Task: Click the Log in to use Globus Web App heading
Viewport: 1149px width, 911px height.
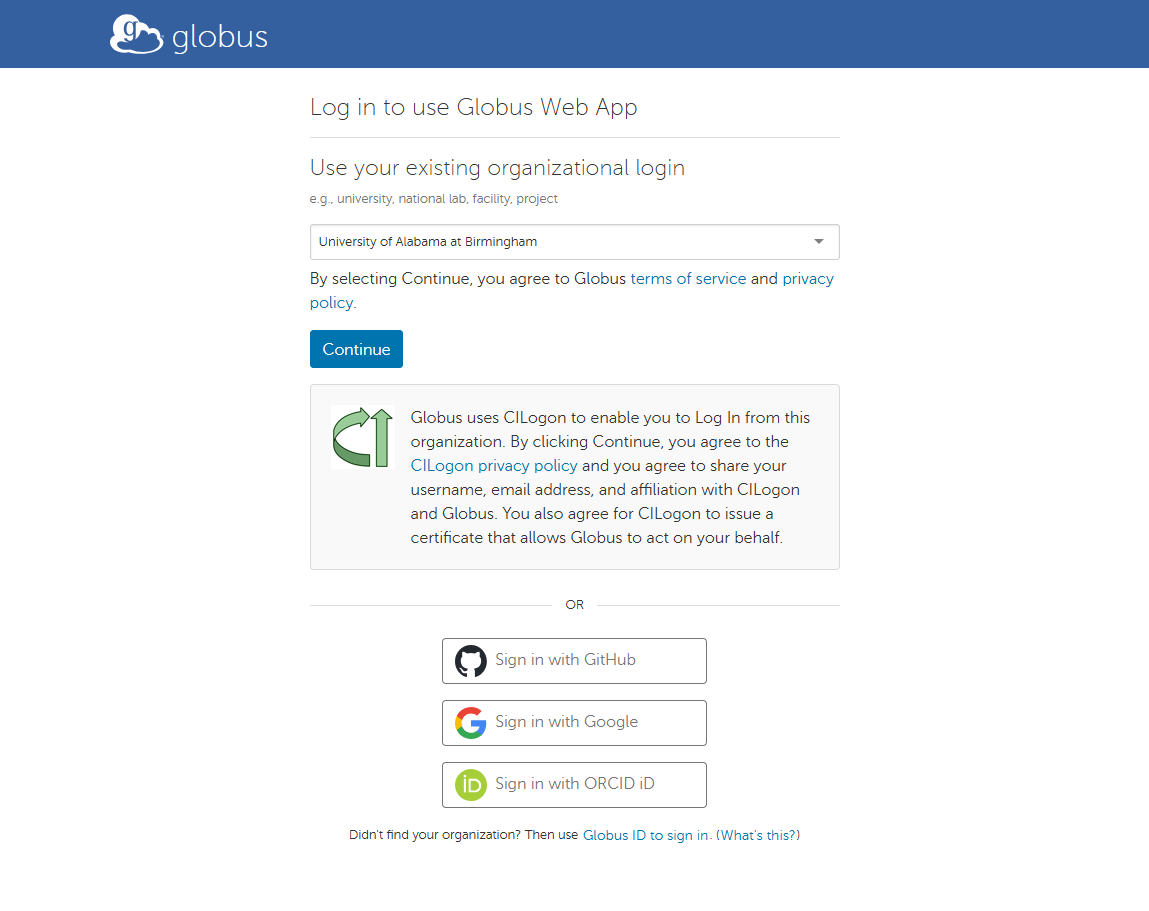Action: pos(473,107)
